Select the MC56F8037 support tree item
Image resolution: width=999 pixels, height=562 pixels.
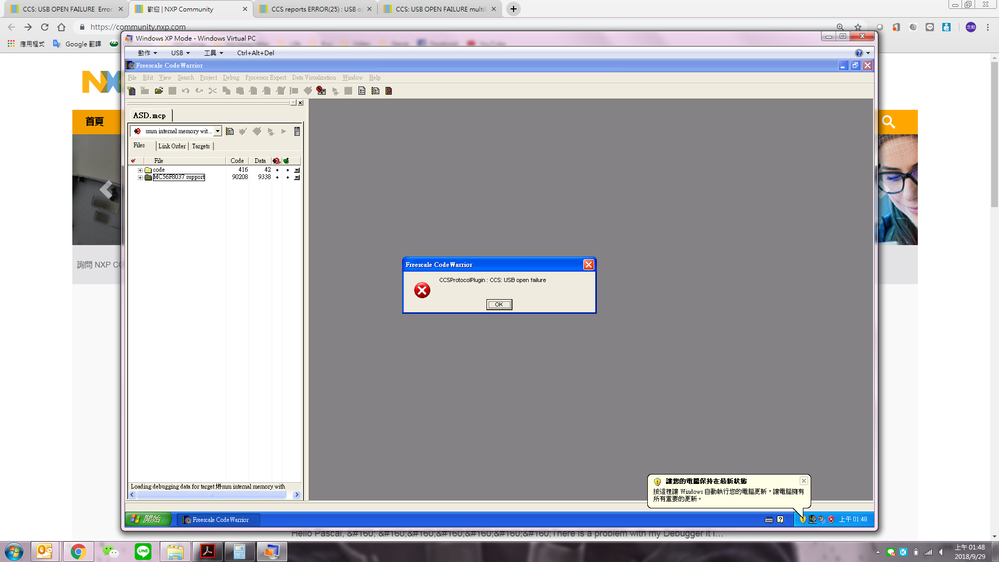point(178,177)
